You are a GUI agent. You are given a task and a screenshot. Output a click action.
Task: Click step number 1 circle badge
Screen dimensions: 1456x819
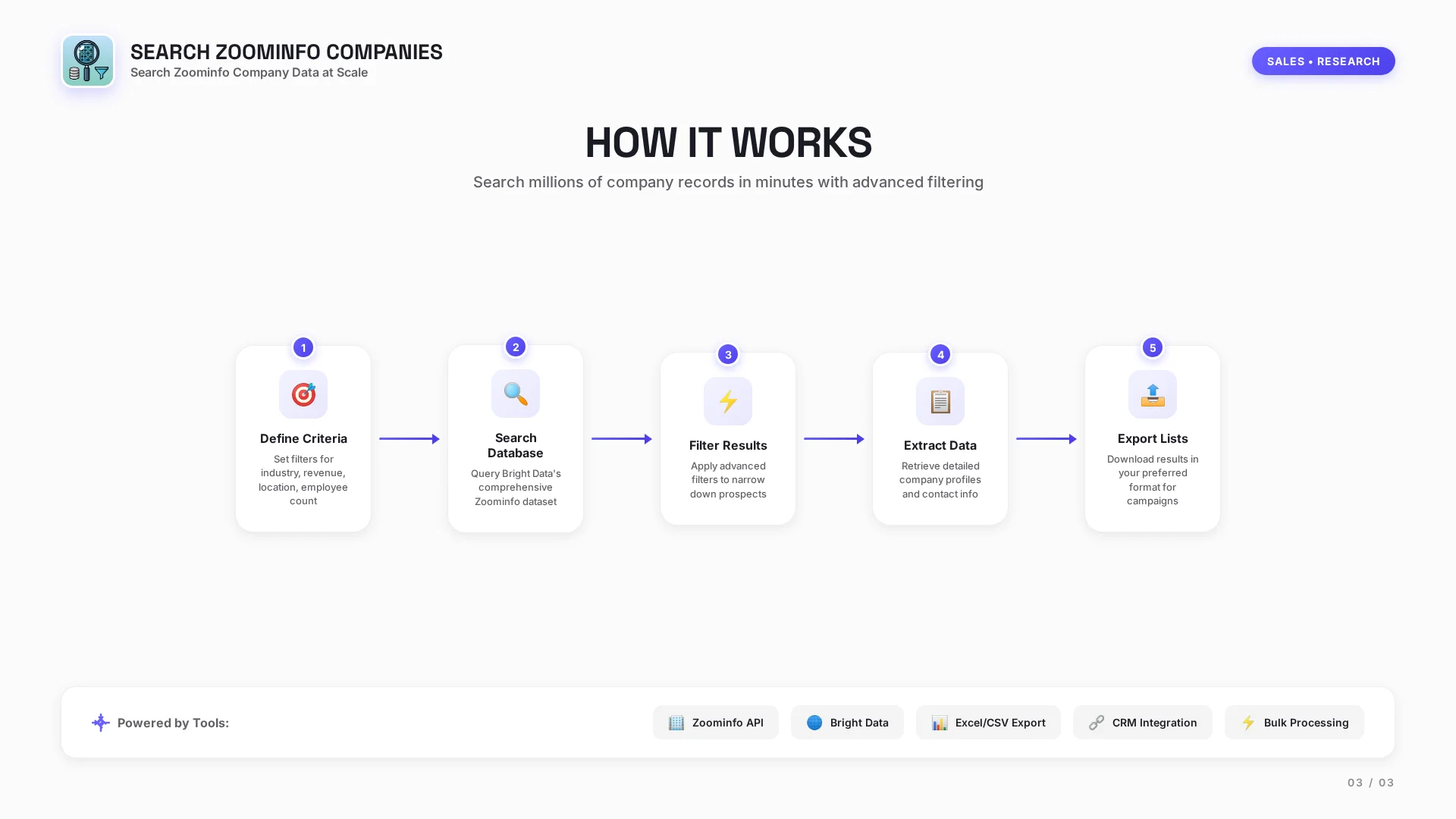tap(303, 347)
